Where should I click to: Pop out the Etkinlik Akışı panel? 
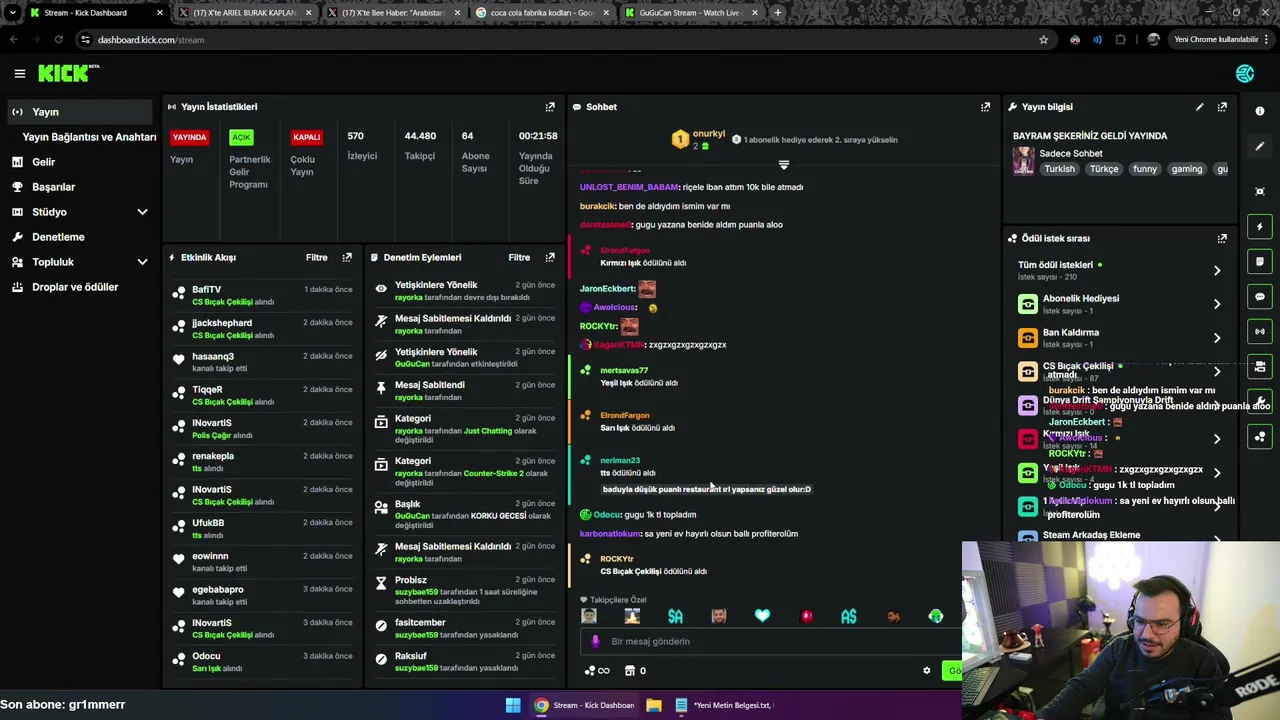click(x=347, y=258)
